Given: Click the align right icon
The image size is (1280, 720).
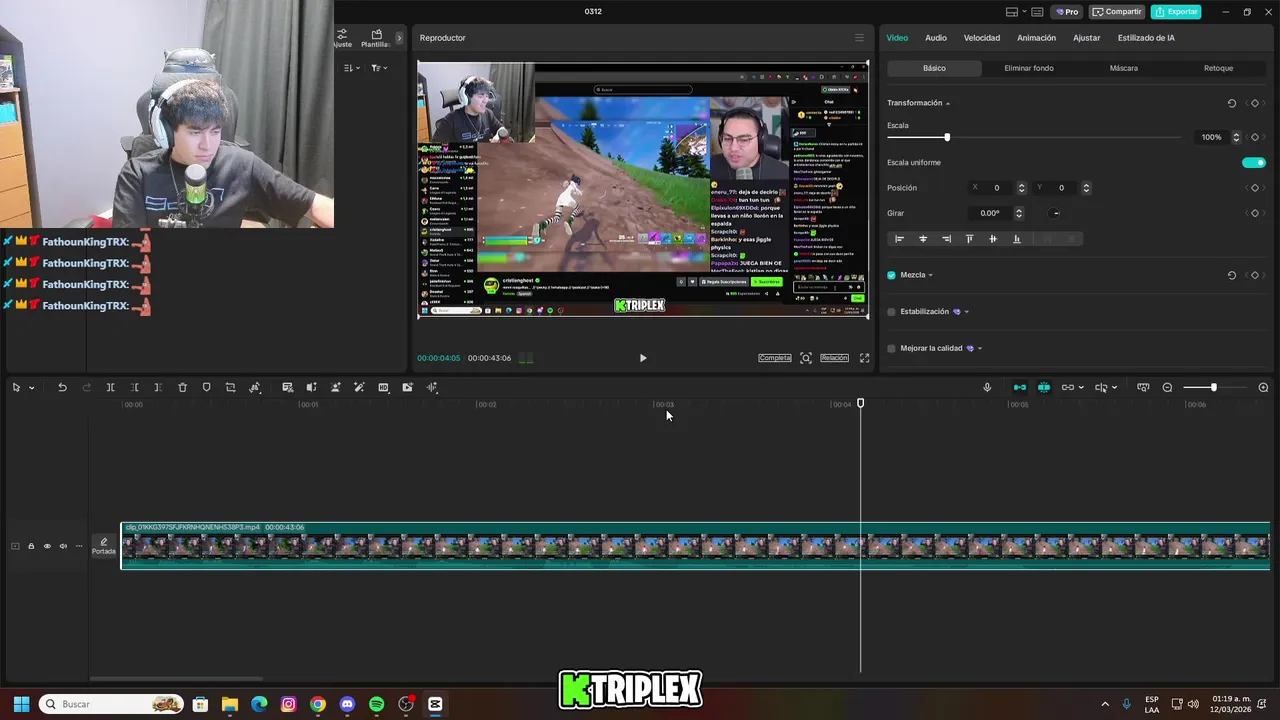Looking at the screenshot, I should click(946, 239).
